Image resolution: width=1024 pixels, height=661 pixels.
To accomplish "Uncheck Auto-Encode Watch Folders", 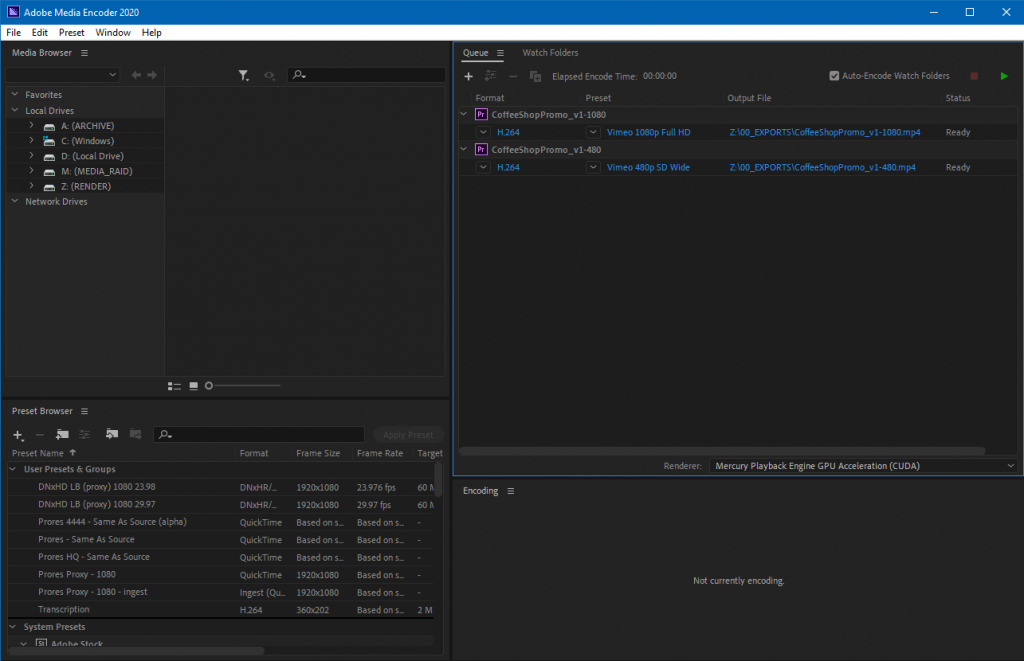I will click(835, 76).
